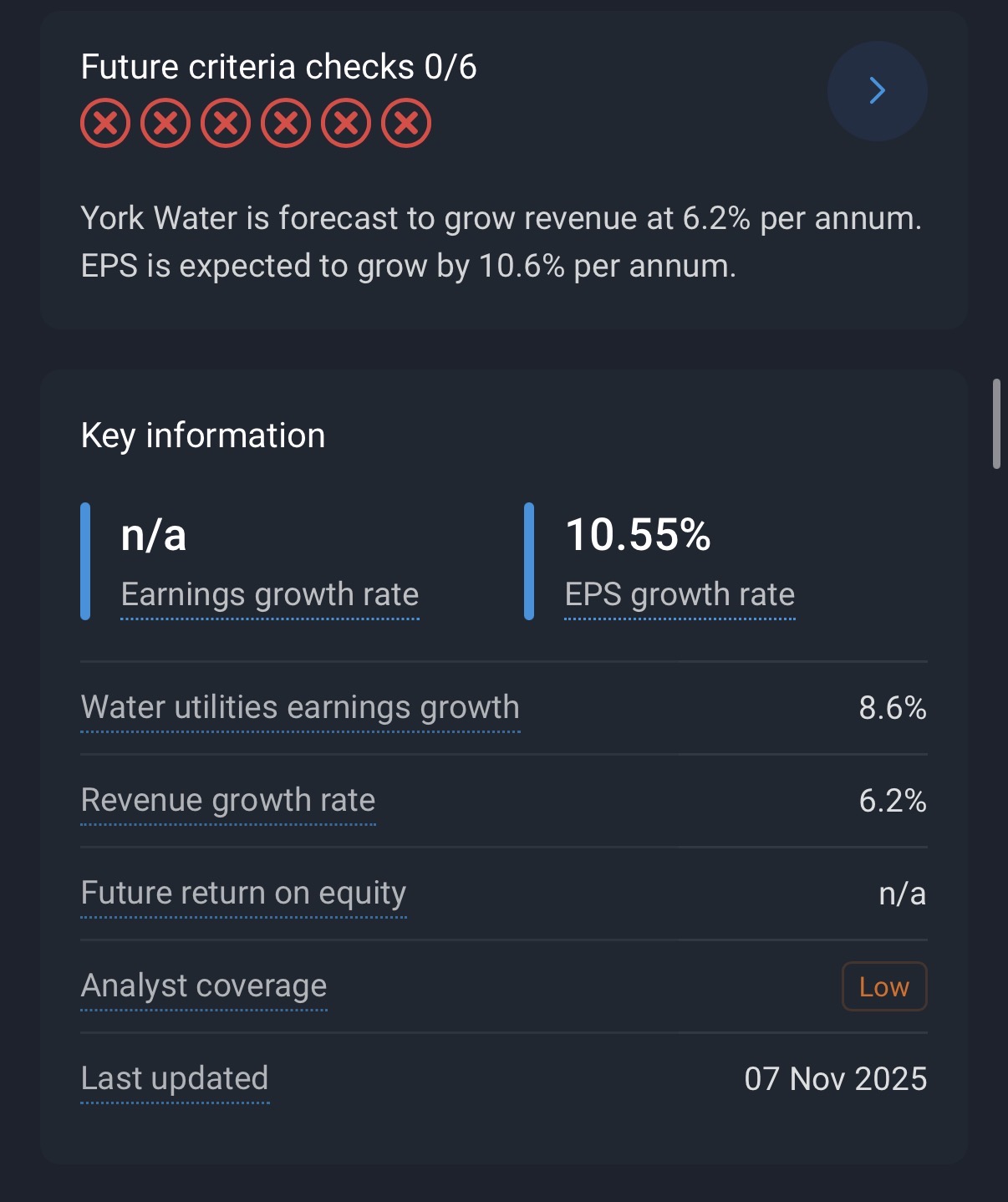The height and width of the screenshot is (1202, 1008).
Task: Click the second red X check icon
Action: [x=165, y=124]
